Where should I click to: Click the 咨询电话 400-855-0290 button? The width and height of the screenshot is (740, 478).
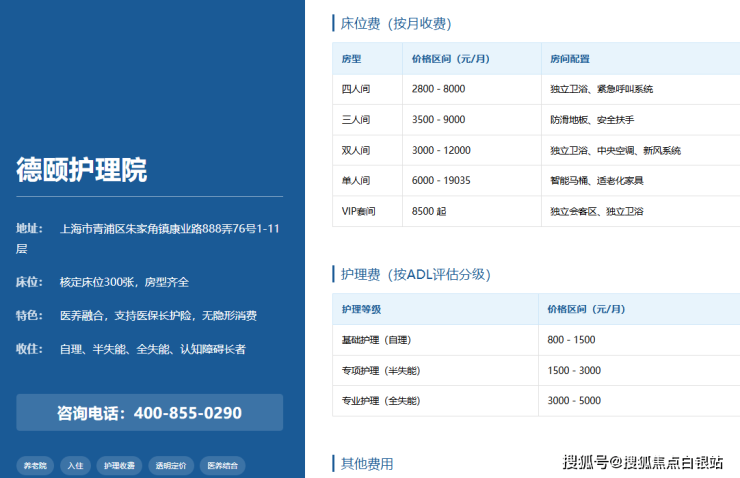(x=150, y=412)
